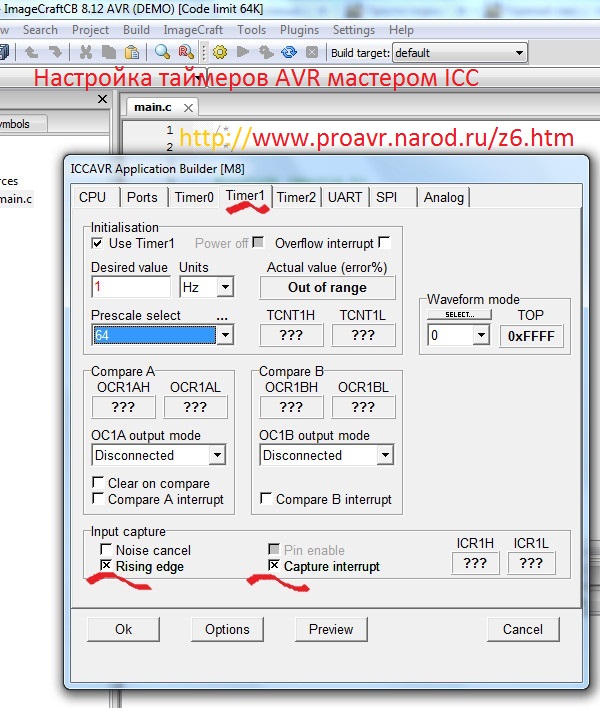The width and height of the screenshot is (600, 708).
Task: Click the Out of range actual value
Action: coord(327,287)
